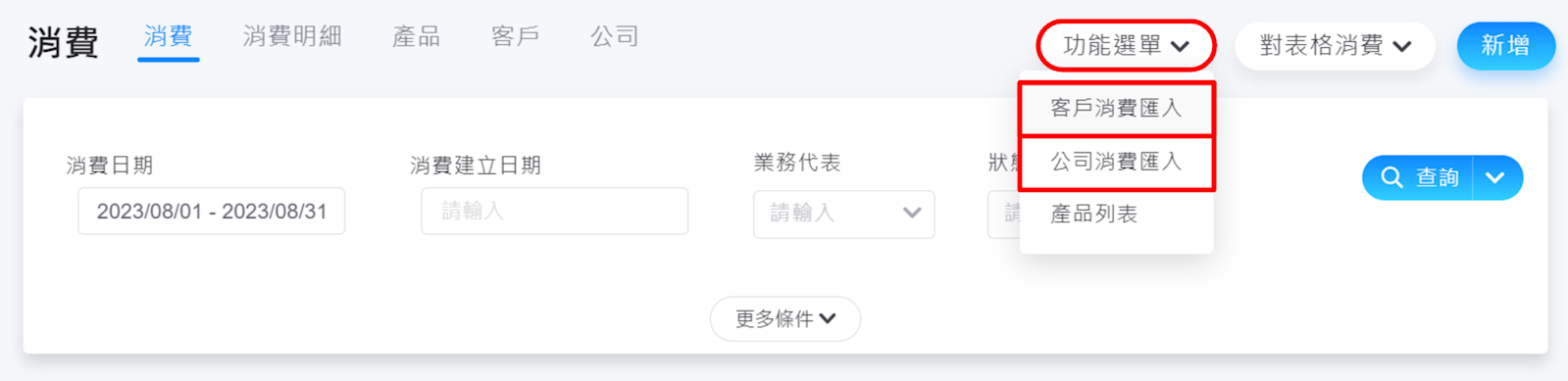The width and height of the screenshot is (1568, 381).
Task: Open the arrow beside 查詢 button
Action: coord(1496,177)
